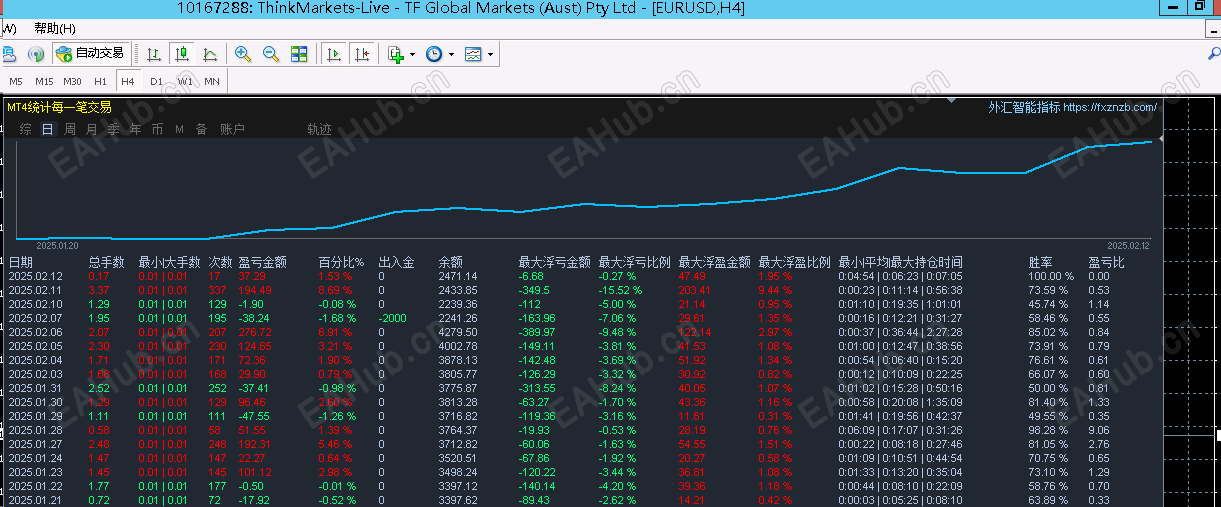
Task: Switch chart to bar chart mode
Action: point(154,53)
